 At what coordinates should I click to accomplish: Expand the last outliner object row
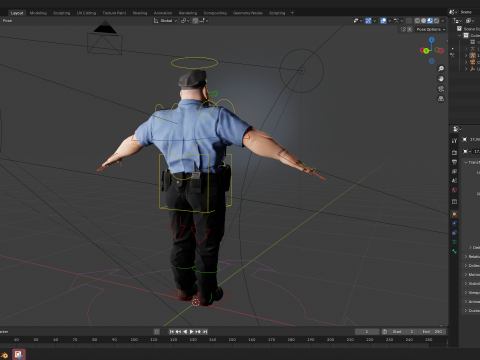click(x=466, y=69)
